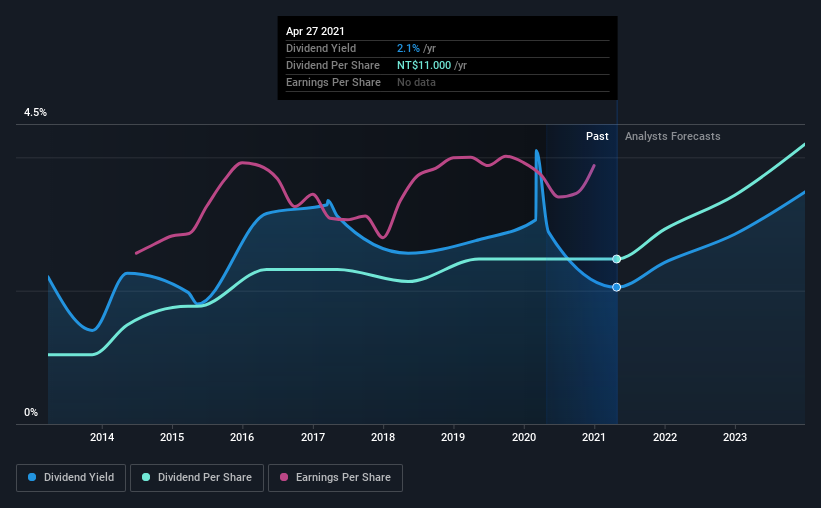This screenshot has height=508, width=821.
Task: Toggle the Dividend Per Share legend button
Action: (197, 478)
